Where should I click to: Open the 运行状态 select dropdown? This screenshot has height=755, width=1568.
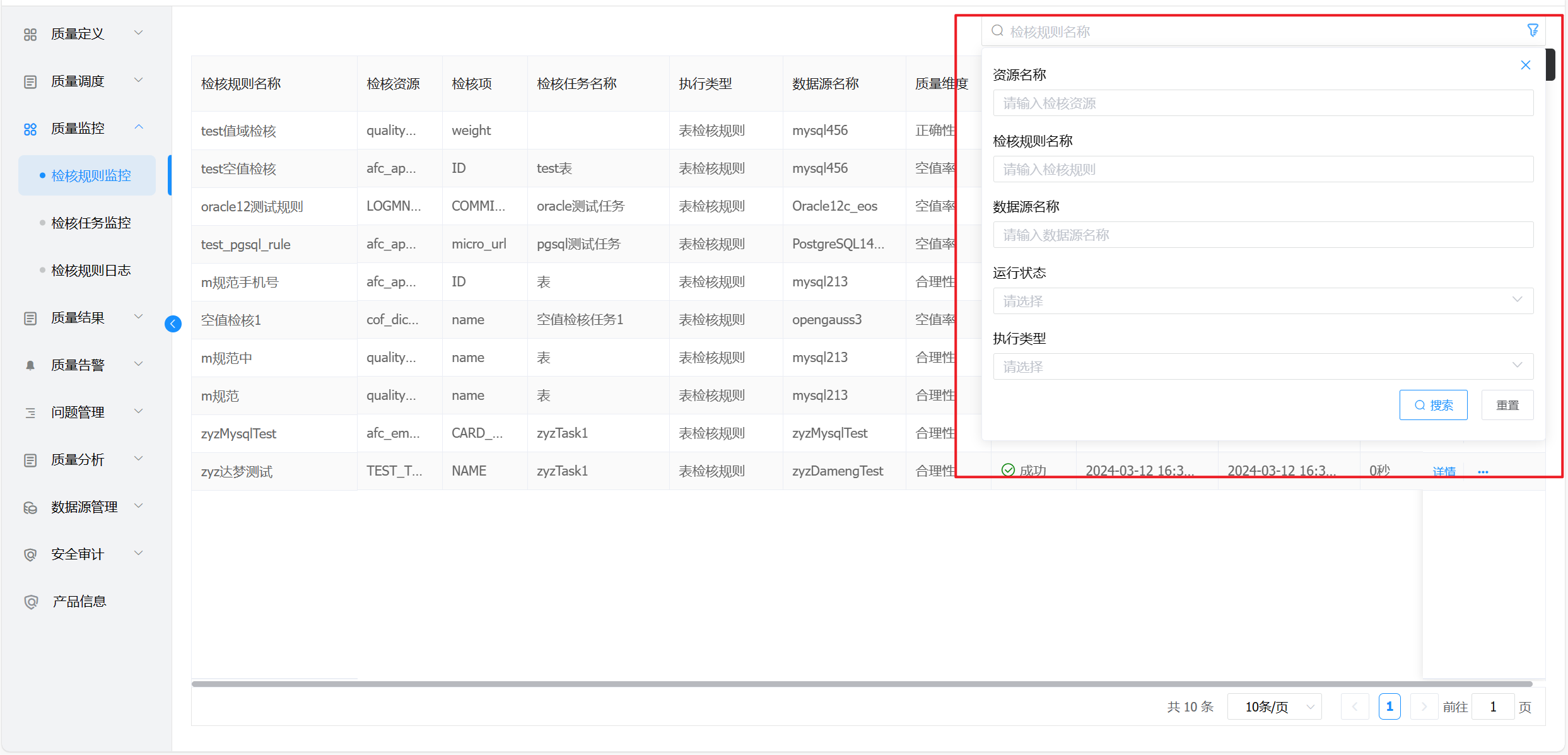coord(1263,301)
